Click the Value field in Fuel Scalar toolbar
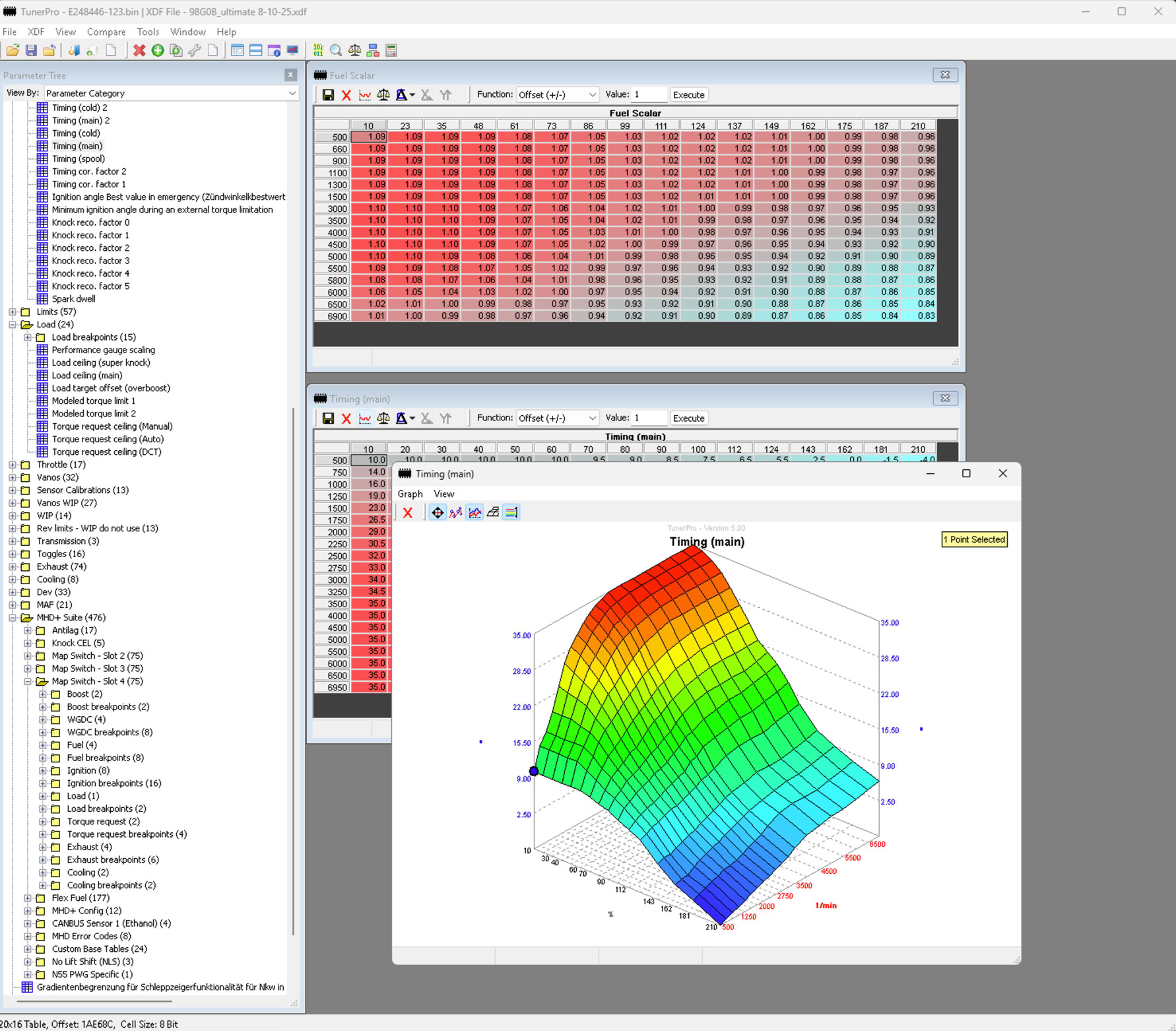Image resolution: width=1176 pixels, height=1031 pixels. [x=649, y=95]
